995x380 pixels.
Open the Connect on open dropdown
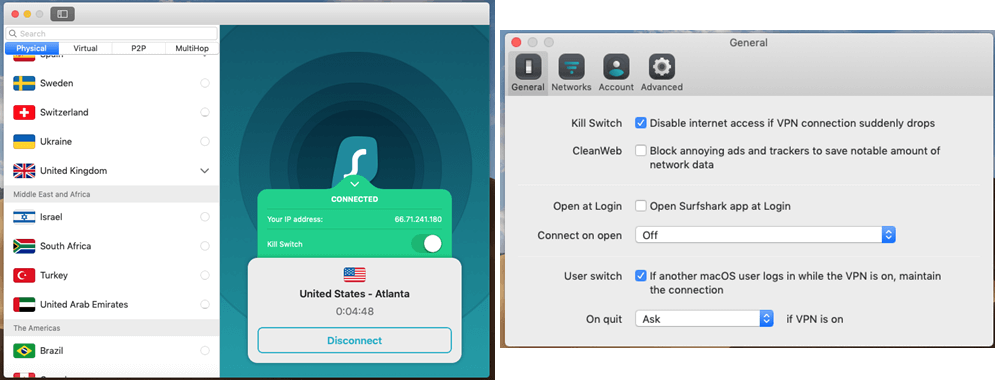click(x=765, y=235)
